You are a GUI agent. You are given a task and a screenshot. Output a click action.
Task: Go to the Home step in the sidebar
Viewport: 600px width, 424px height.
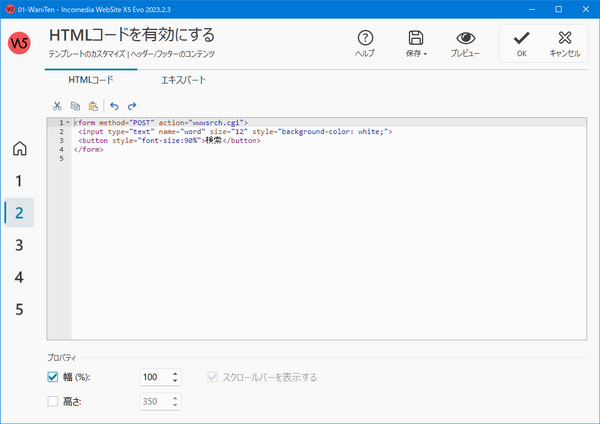20,148
